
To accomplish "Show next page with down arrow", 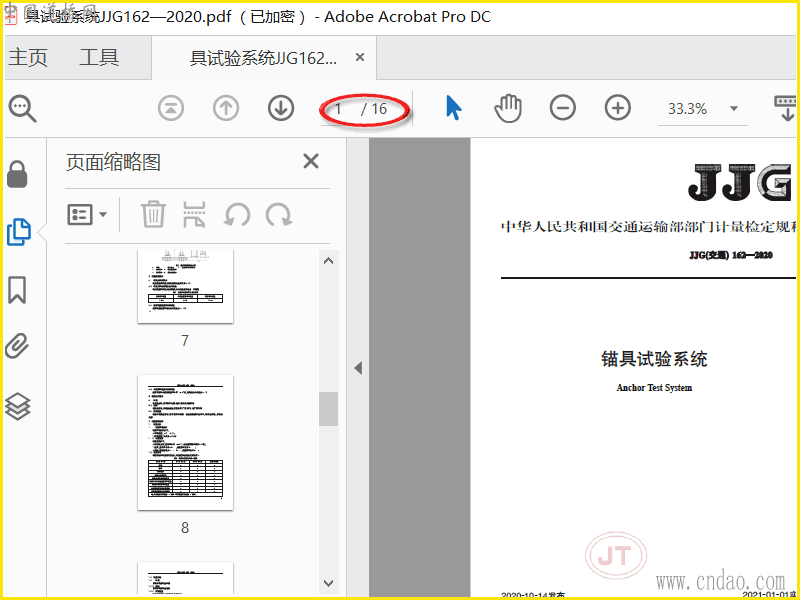I will 281,108.
